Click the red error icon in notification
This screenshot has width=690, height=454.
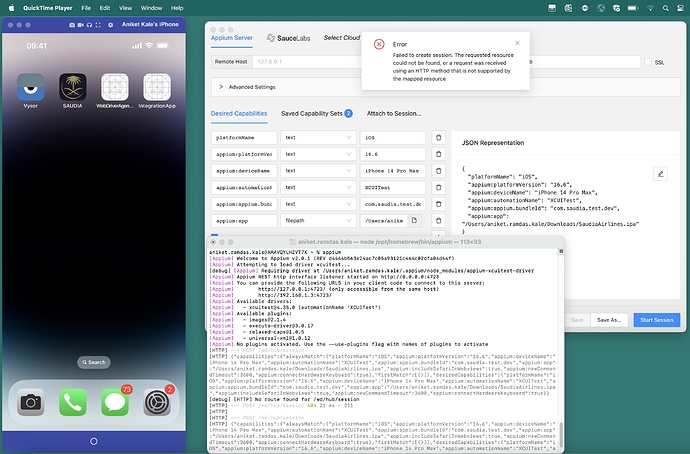[x=379, y=44]
